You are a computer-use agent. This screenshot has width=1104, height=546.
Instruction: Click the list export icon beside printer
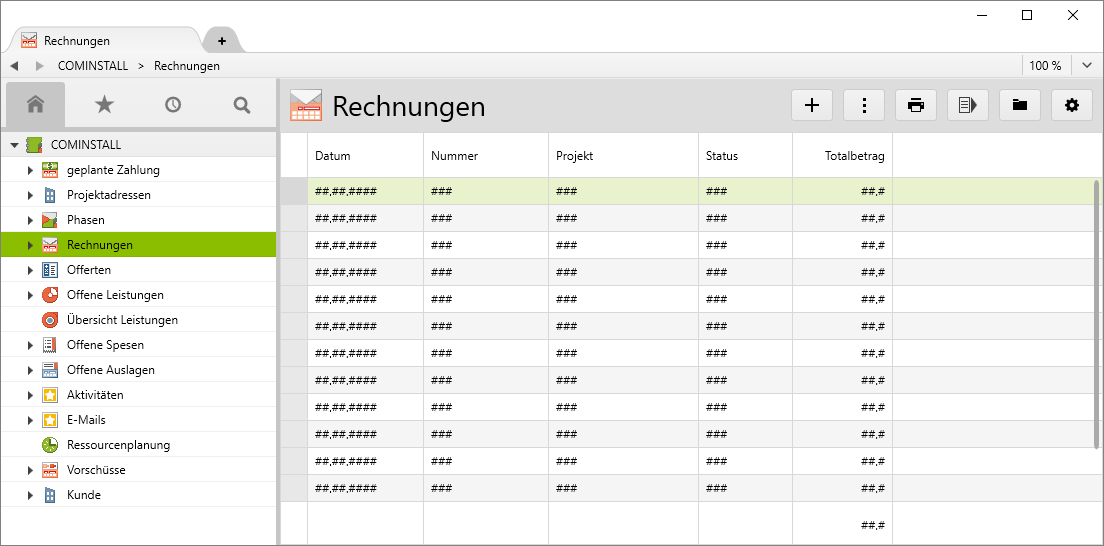[968, 105]
